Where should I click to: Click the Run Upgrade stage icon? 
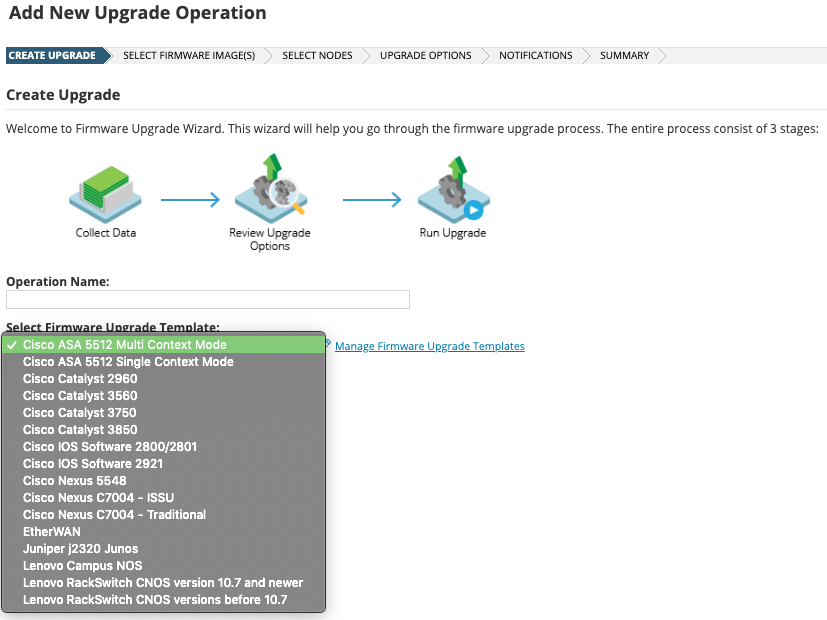click(454, 189)
